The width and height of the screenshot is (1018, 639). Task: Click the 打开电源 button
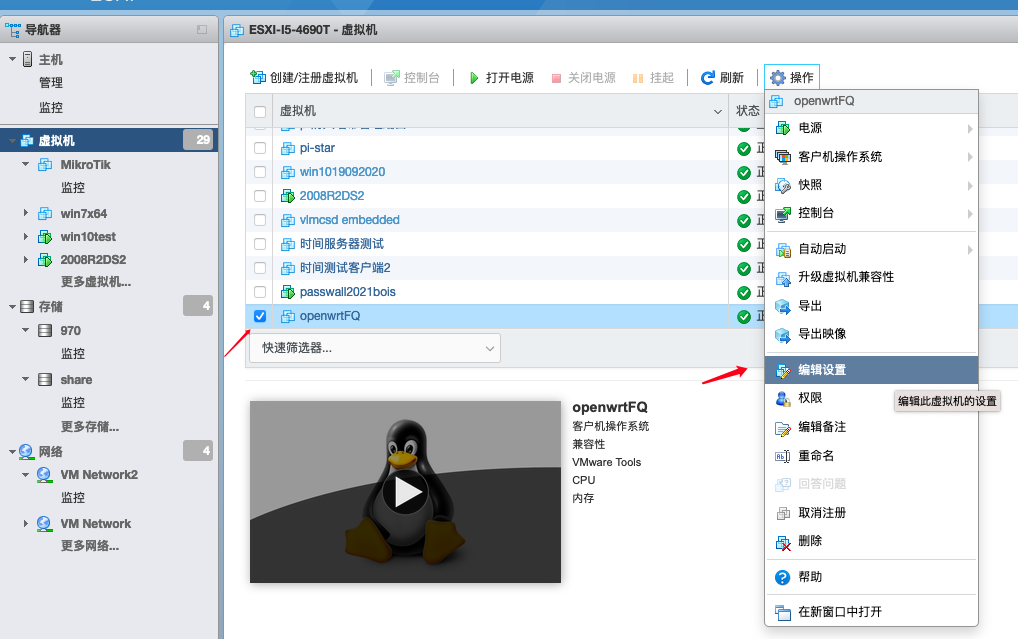click(501, 78)
